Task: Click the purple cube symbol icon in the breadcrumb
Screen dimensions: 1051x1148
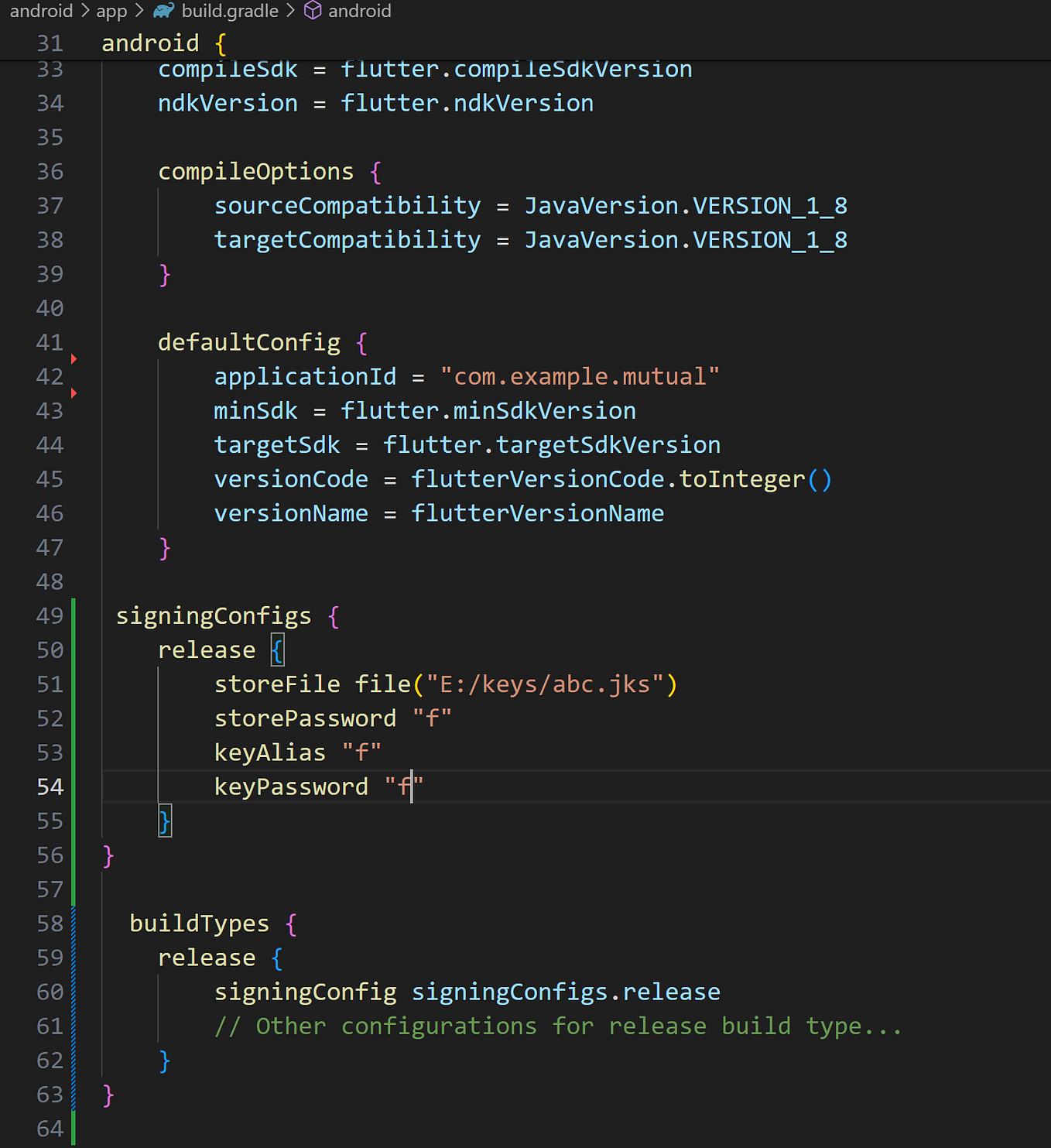Action: [312, 11]
